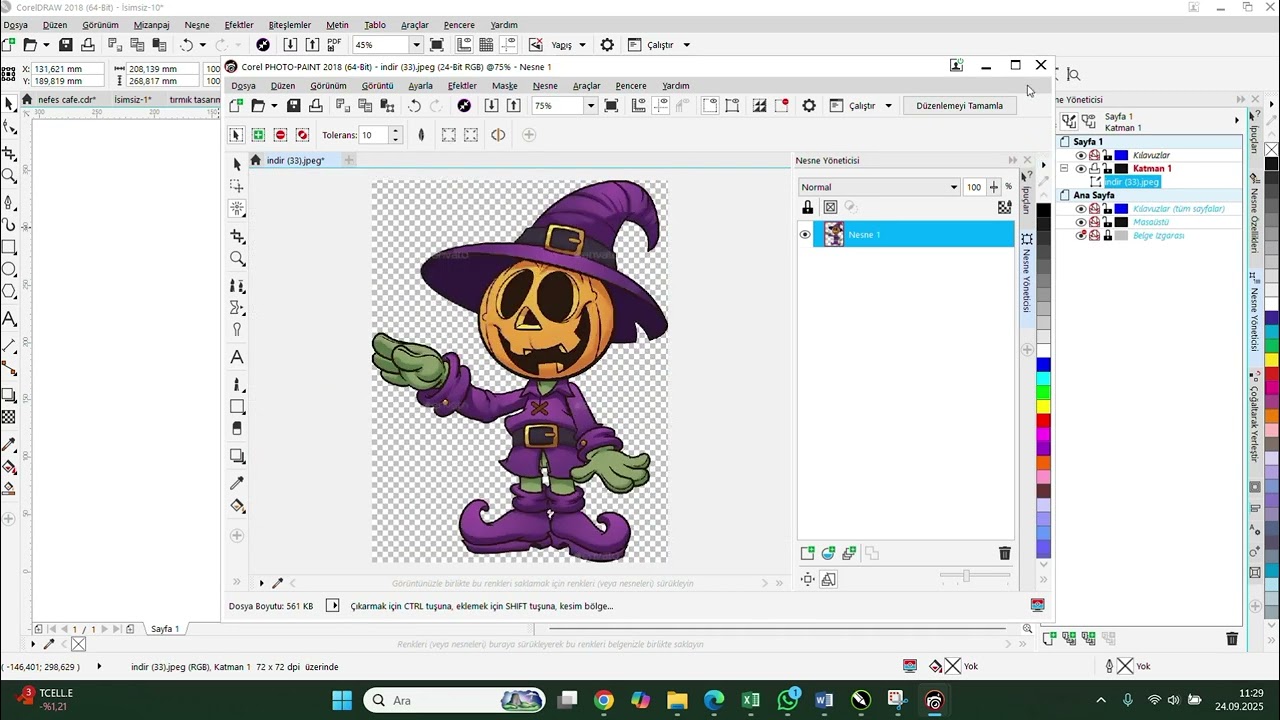Viewport: 1280px width, 720px height.
Task: Click Undo in PHOTO-PAINT toolbar
Action: pyautogui.click(x=414, y=106)
